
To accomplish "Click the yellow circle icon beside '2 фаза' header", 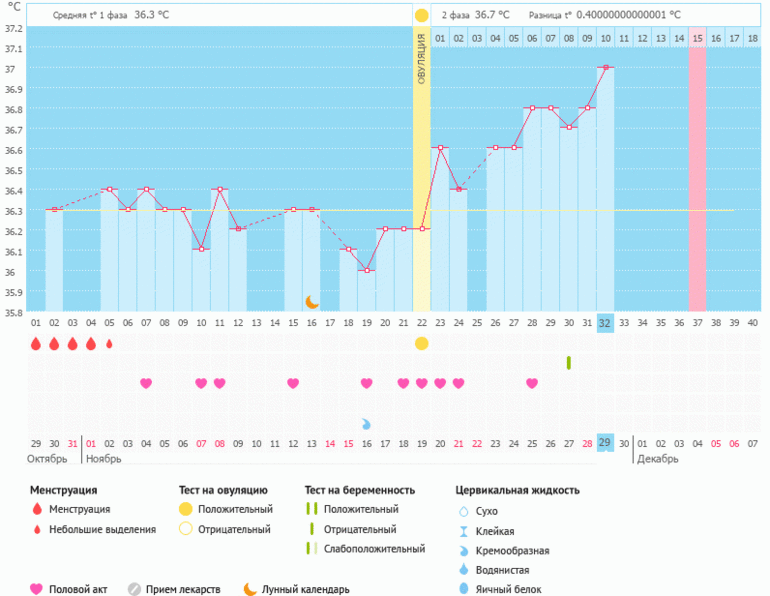I will [421, 15].
